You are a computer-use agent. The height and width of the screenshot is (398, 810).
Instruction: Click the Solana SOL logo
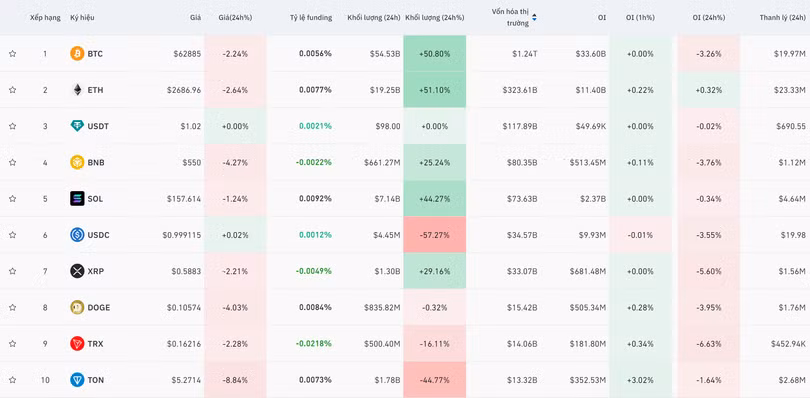(x=77, y=198)
